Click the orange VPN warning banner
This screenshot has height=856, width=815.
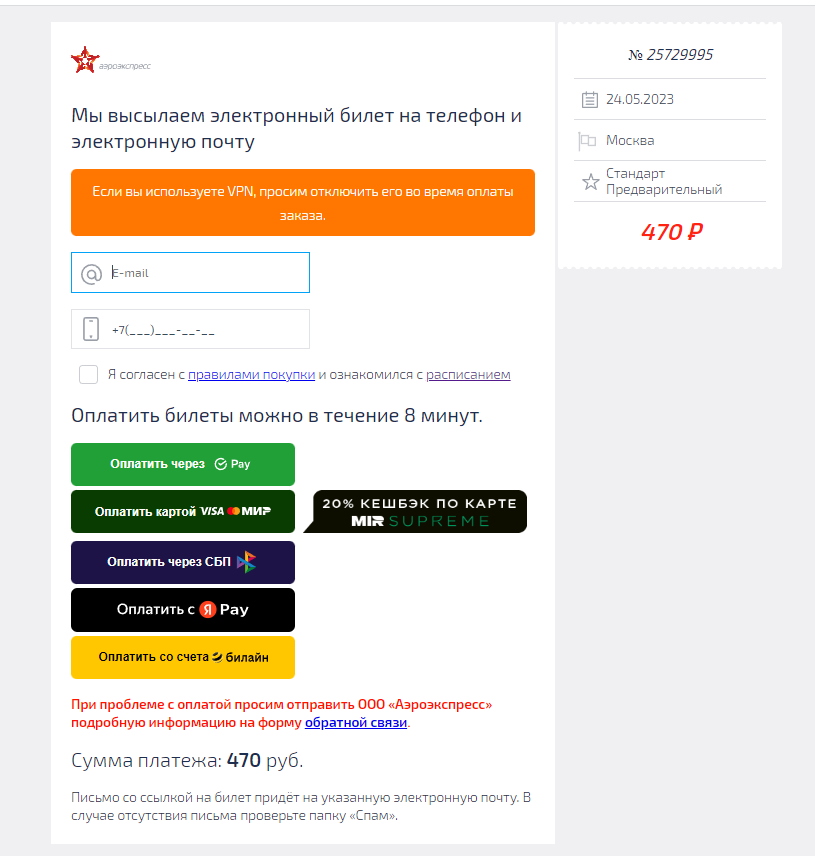pyautogui.click(x=303, y=203)
